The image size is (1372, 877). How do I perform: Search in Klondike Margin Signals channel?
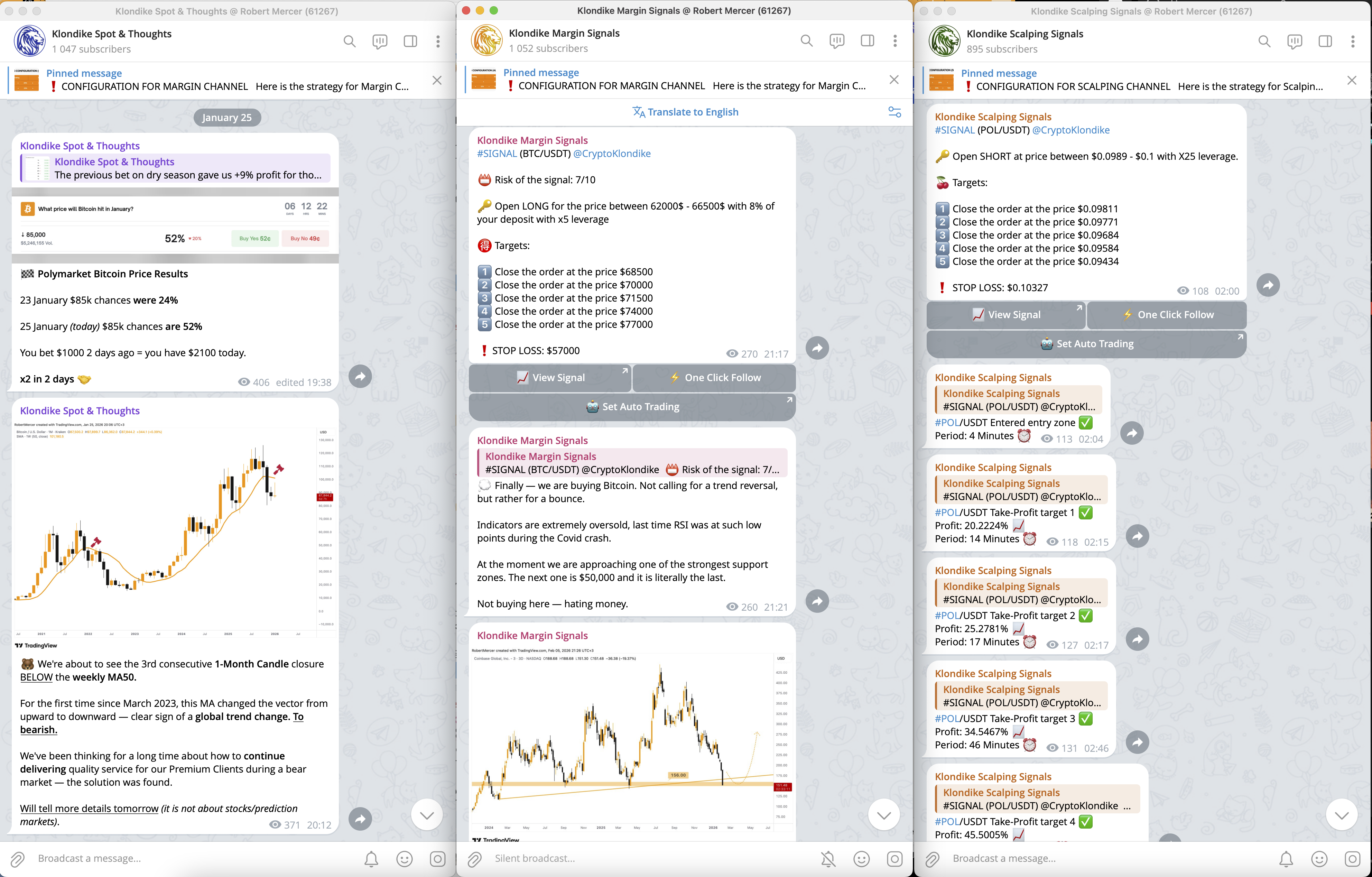(806, 40)
